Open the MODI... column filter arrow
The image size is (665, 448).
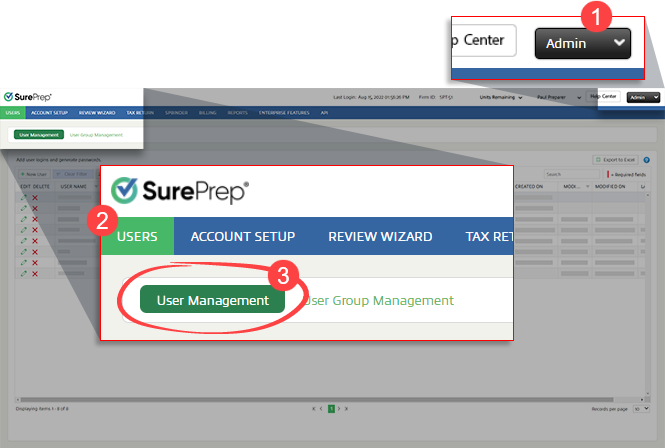(587, 187)
